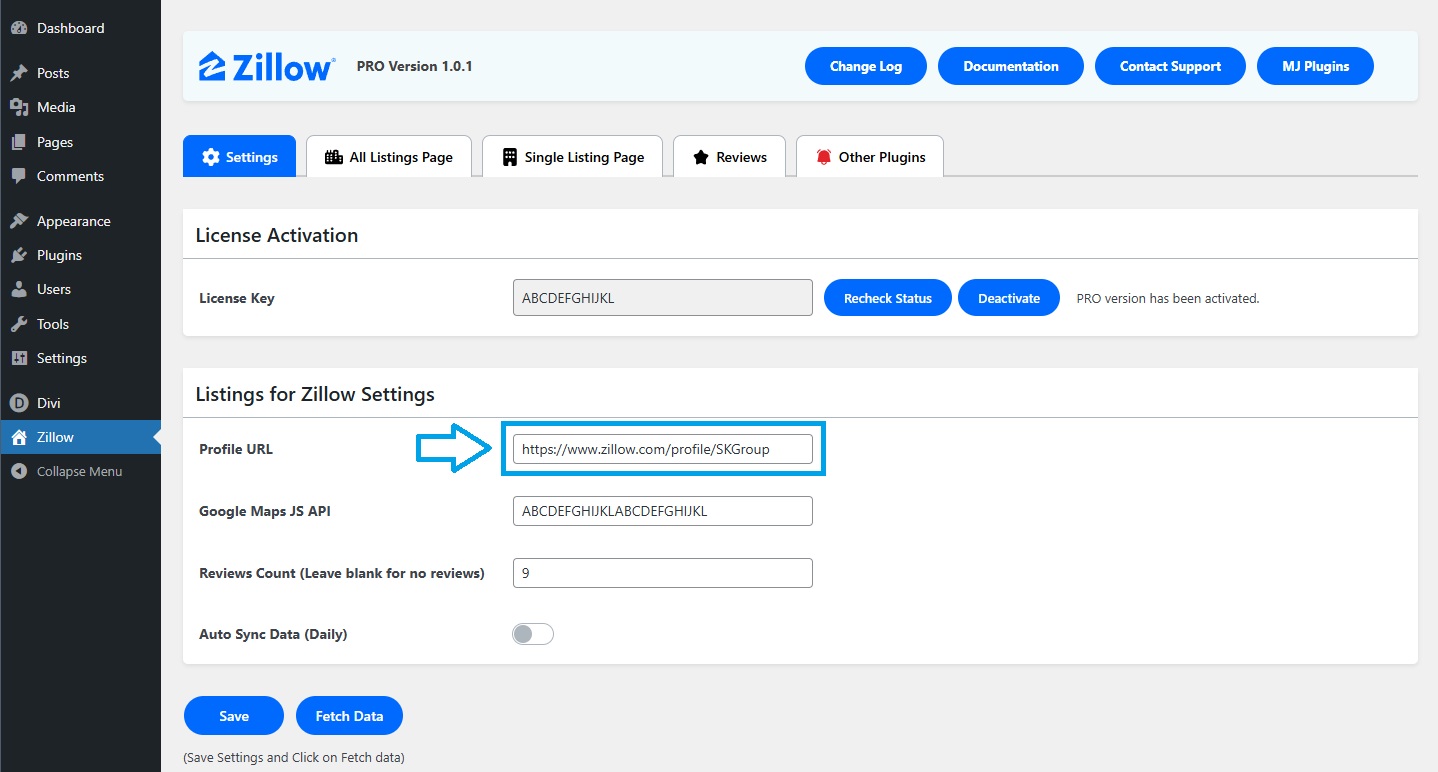Click the Collapse Menu text
1438x772 pixels.
pyautogui.click(x=80, y=471)
